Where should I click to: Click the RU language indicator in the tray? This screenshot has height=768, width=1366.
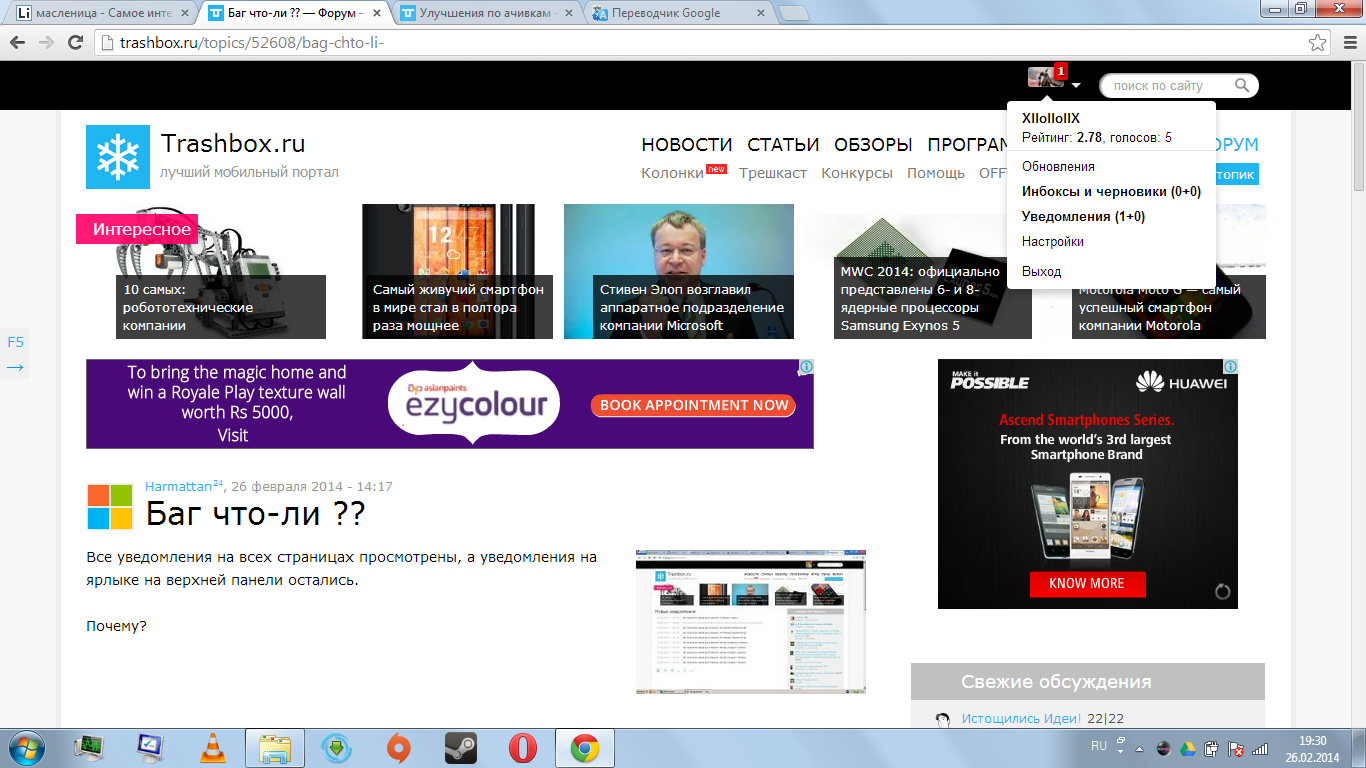click(x=1099, y=746)
